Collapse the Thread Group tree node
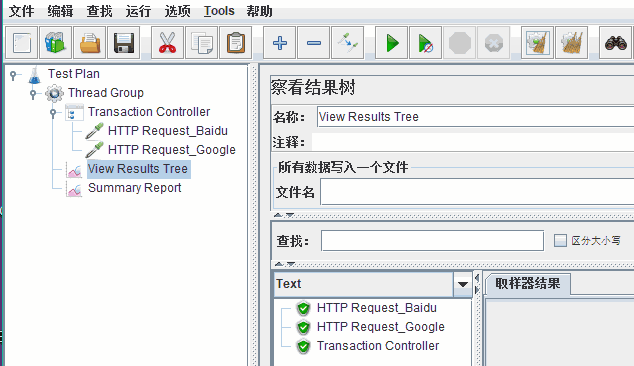 coord(34,94)
